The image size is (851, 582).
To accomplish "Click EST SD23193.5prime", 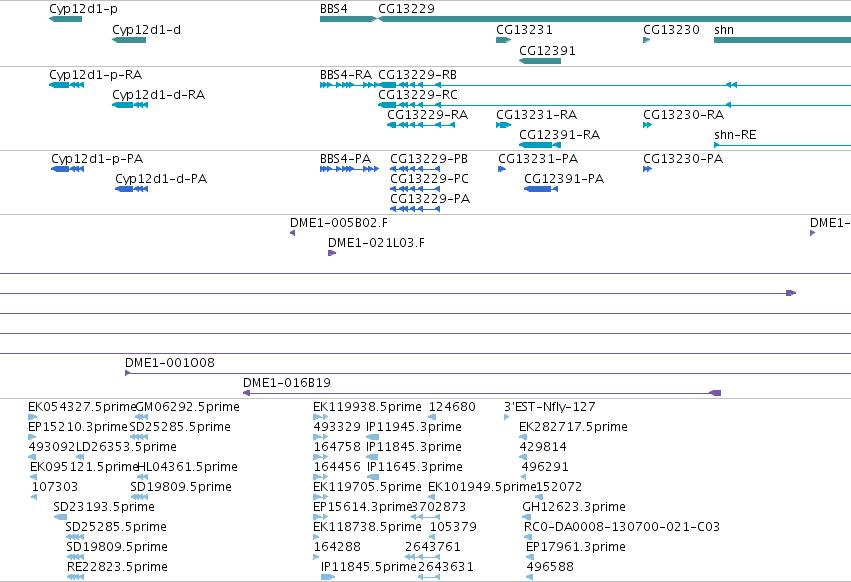I will point(60,517).
